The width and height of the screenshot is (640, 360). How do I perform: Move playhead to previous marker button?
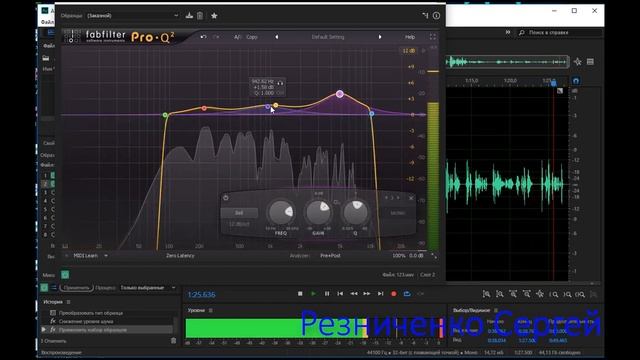[340, 293]
